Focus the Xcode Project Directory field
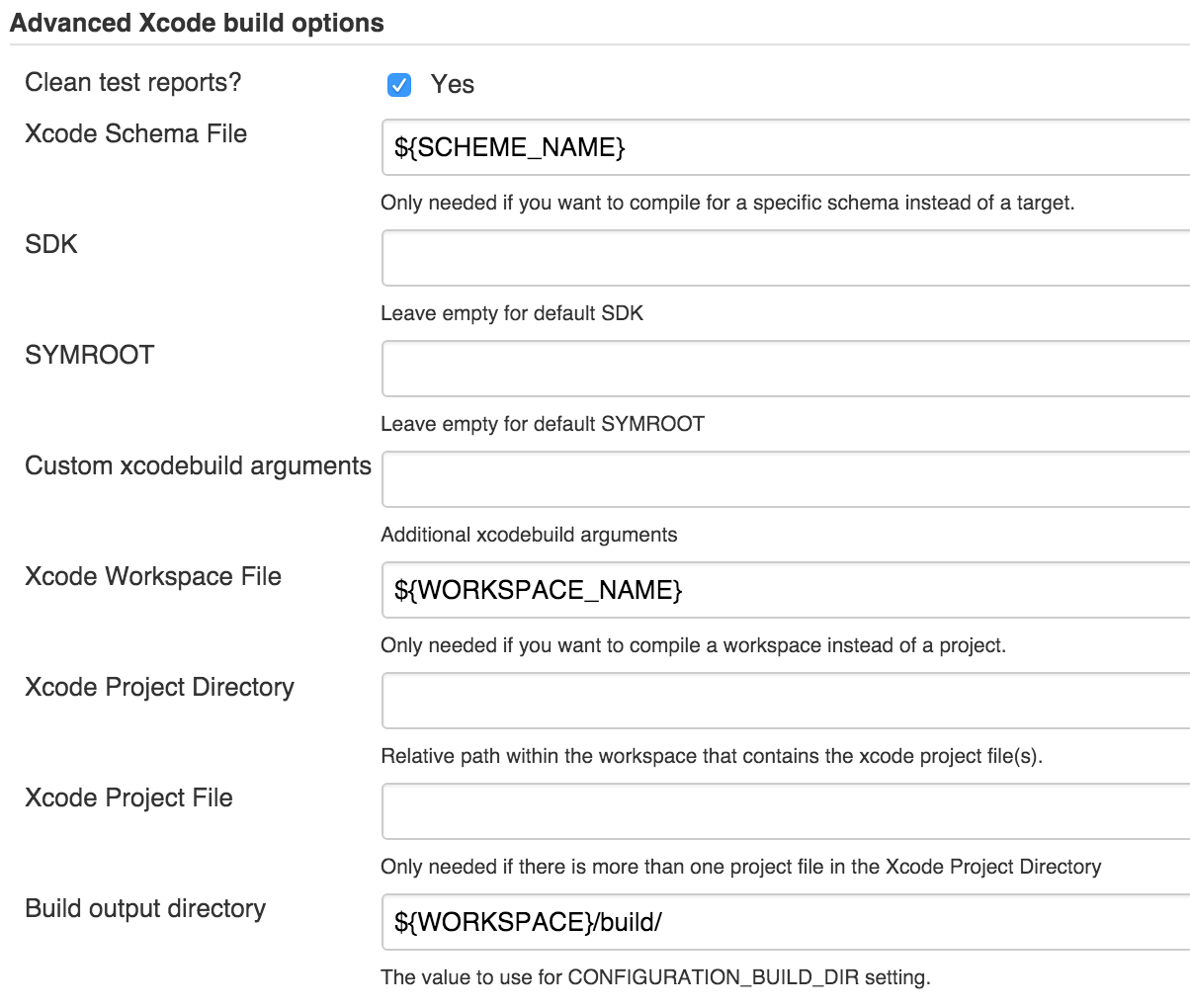This screenshot has width=1190, height=1008. tap(786, 702)
